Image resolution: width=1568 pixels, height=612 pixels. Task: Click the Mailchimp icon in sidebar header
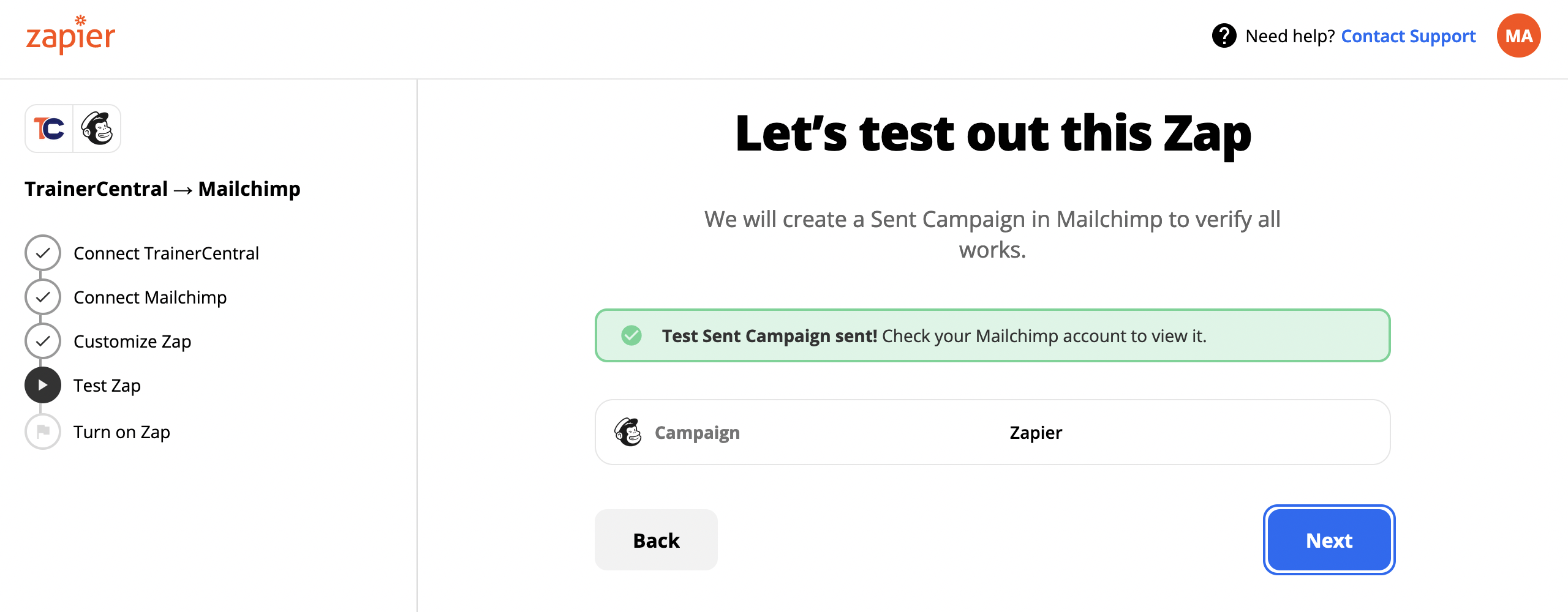pos(97,129)
